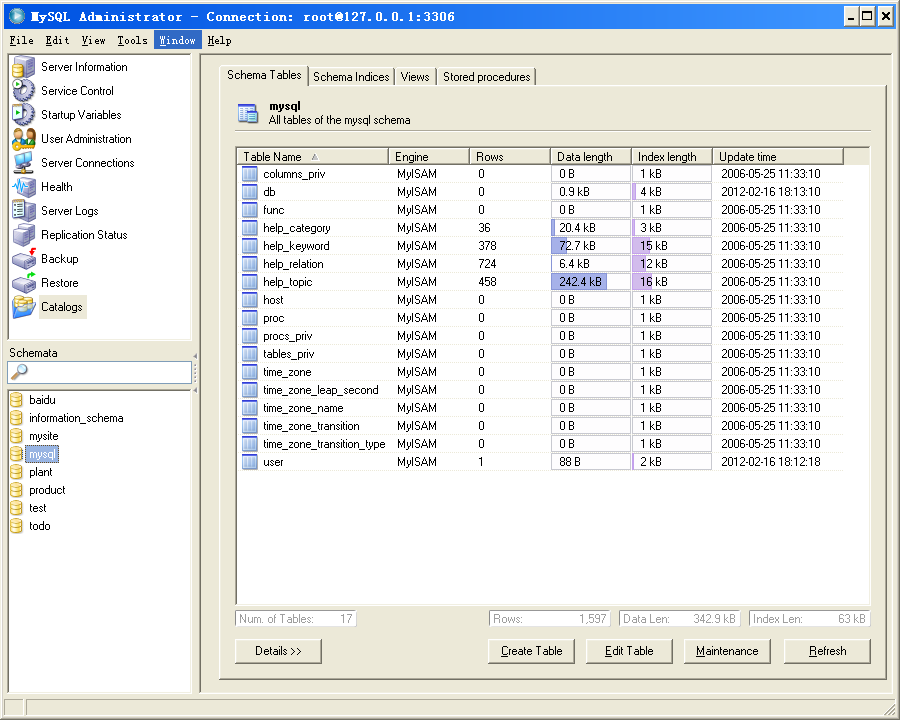Click the Catalogs label in sidebar
Image resolution: width=900 pixels, height=720 pixels.
[62, 307]
